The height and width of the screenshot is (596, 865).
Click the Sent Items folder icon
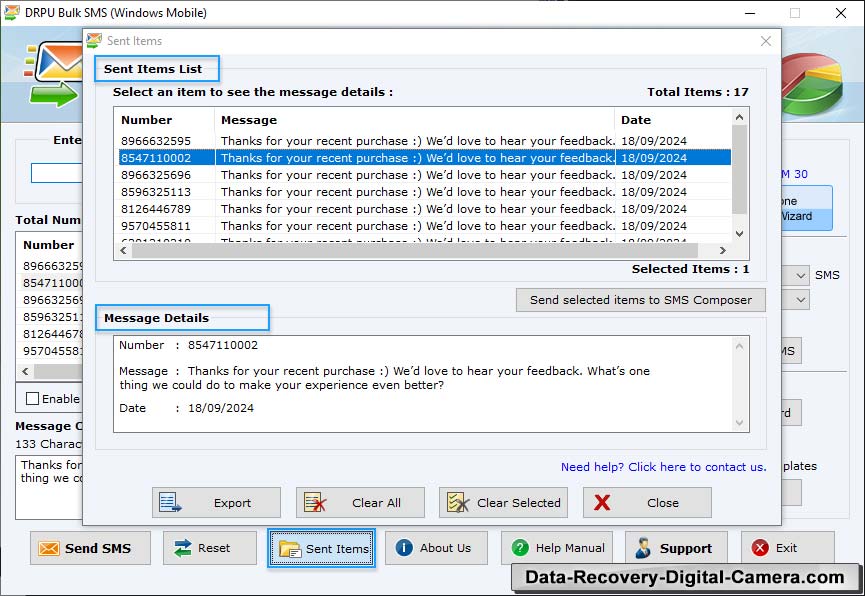coord(290,549)
